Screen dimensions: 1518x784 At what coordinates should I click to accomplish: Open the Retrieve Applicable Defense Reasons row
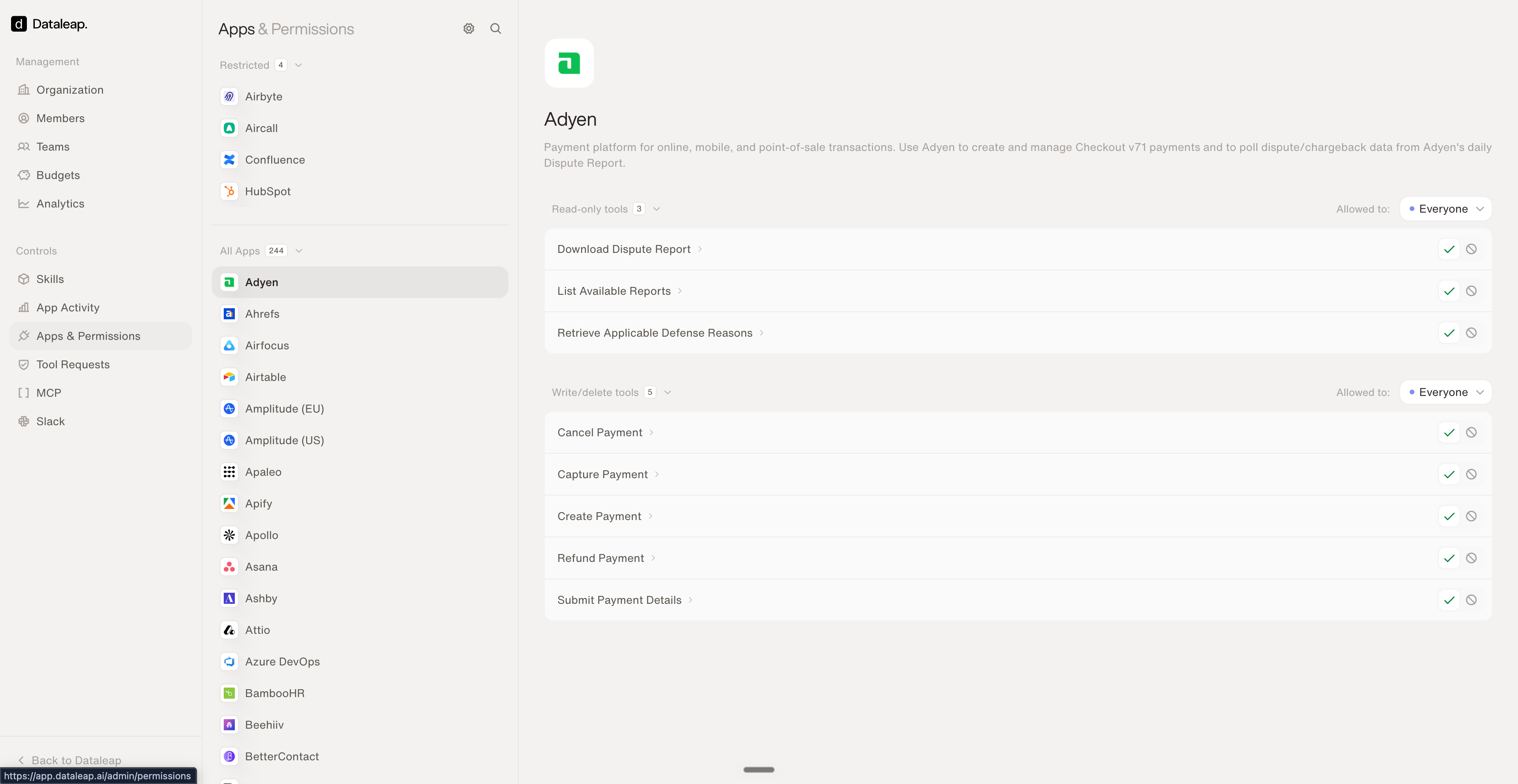tap(1018, 333)
